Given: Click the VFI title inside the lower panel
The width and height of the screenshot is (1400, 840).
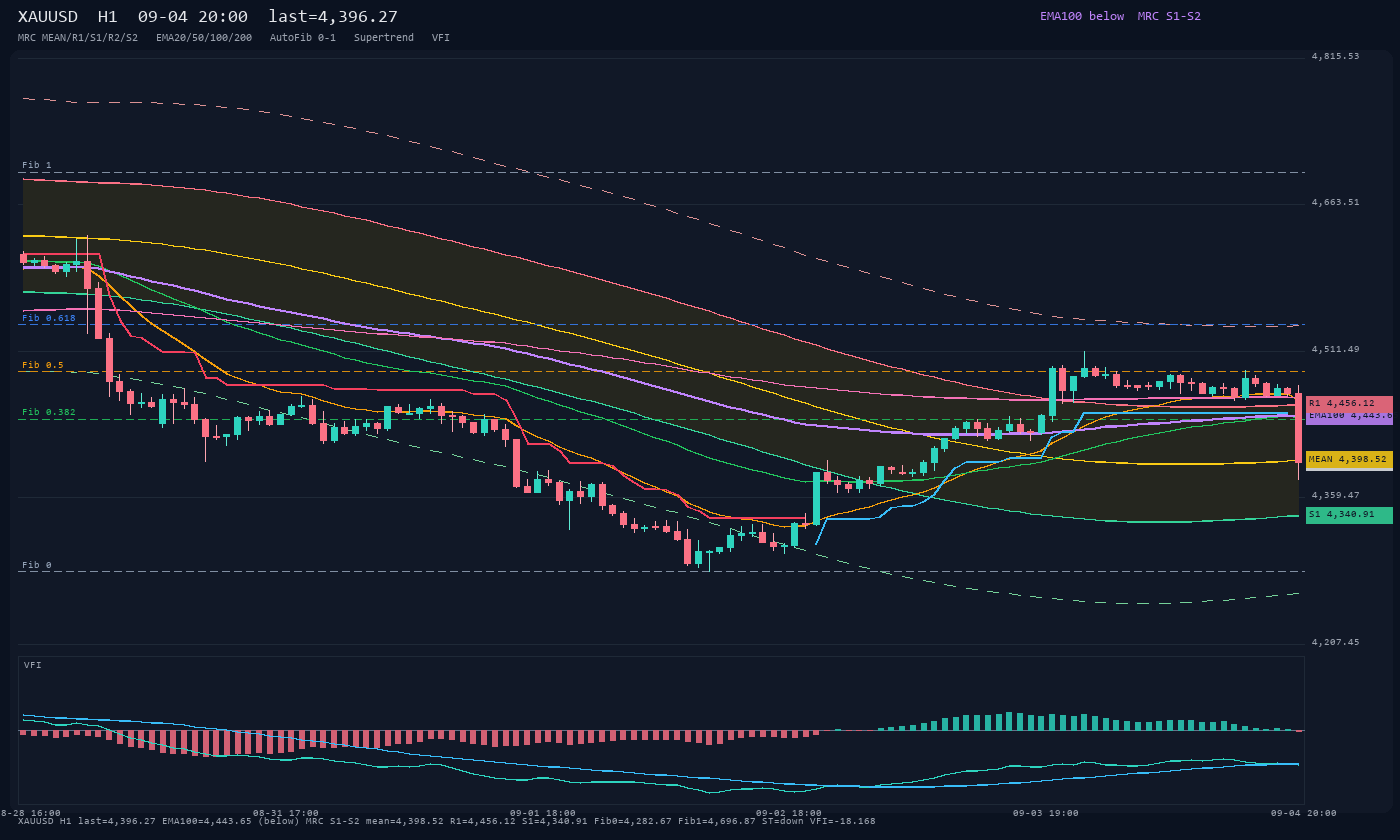Looking at the screenshot, I should click(33, 665).
